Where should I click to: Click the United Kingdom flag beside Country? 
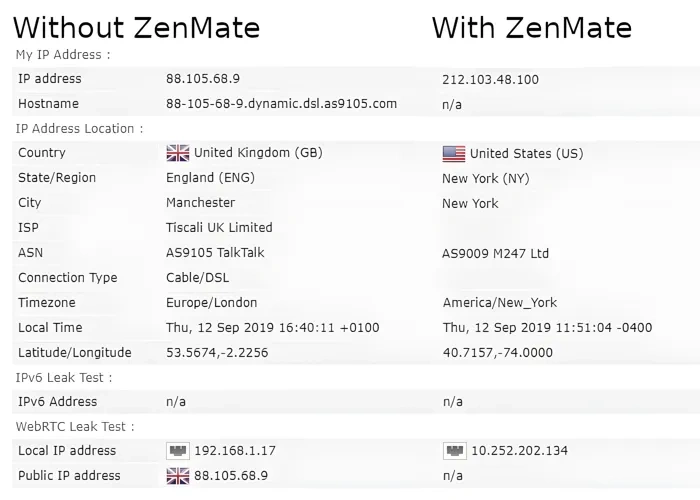[x=178, y=153]
